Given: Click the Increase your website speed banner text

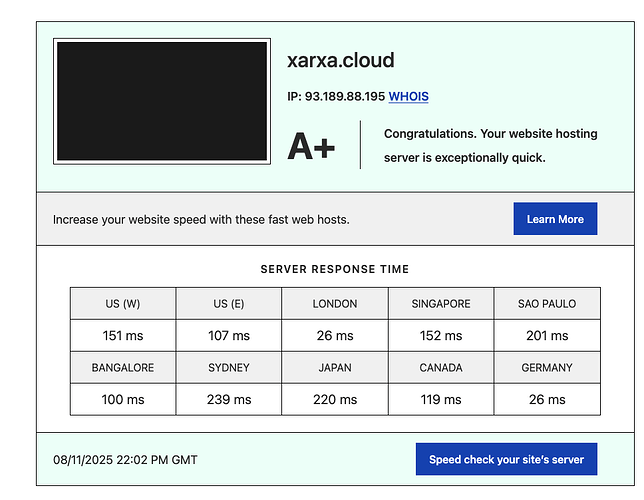Looking at the screenshot, I should [x=201, y=220].
